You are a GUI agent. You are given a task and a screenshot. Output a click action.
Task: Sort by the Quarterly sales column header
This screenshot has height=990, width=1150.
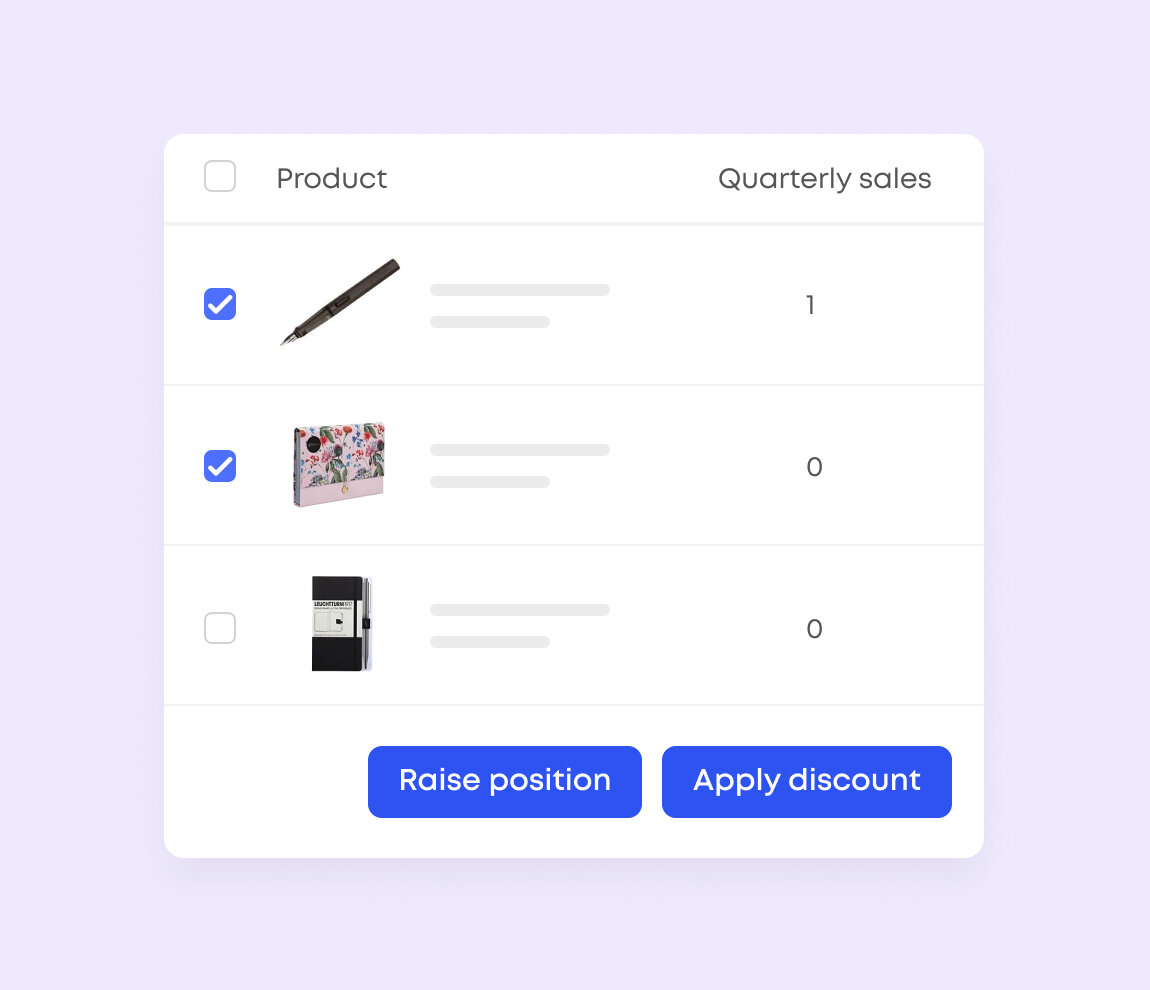824,178
